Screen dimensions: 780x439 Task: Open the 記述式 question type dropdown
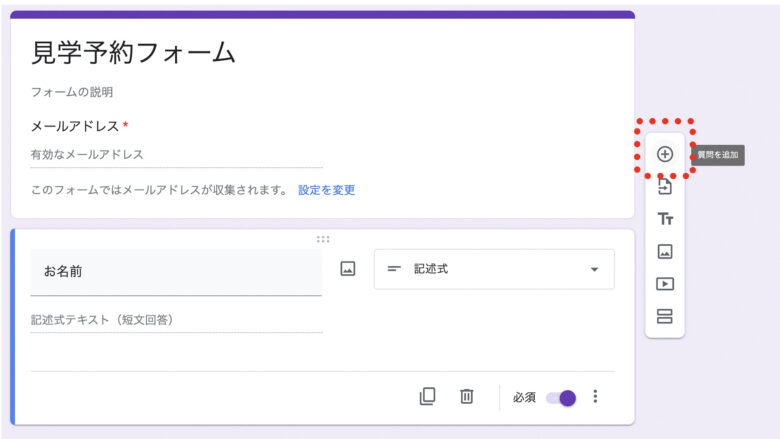(494, 269)
